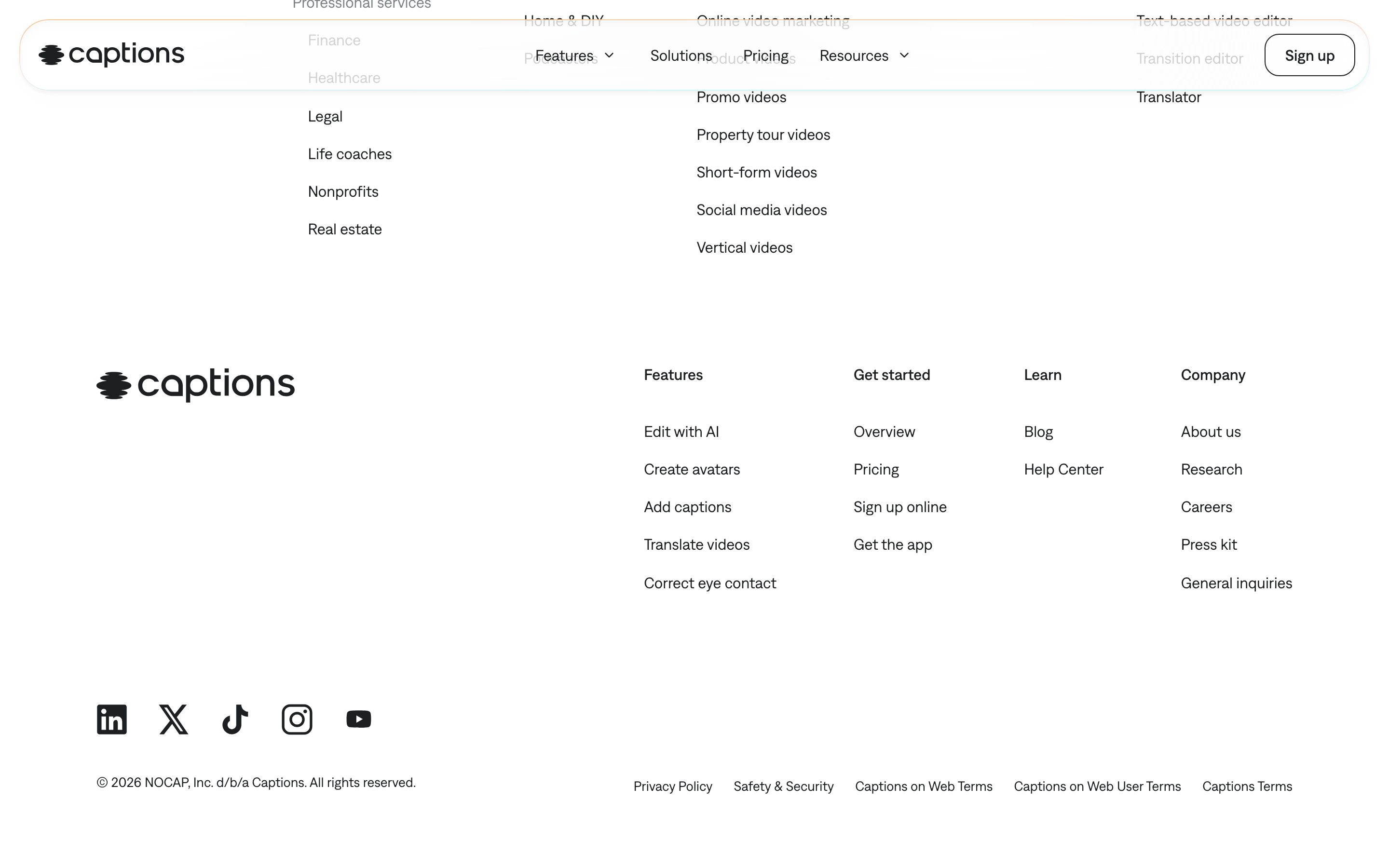
Task: Open the Vertical videos link
Action: pyautogui.click(x=744, y=247)
